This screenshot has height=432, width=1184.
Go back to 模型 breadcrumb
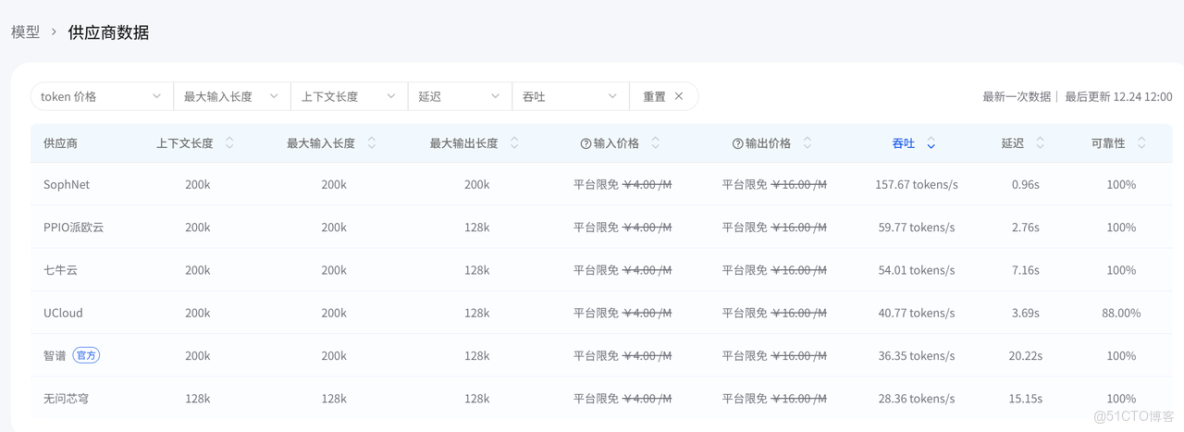(x=25, y=32)
